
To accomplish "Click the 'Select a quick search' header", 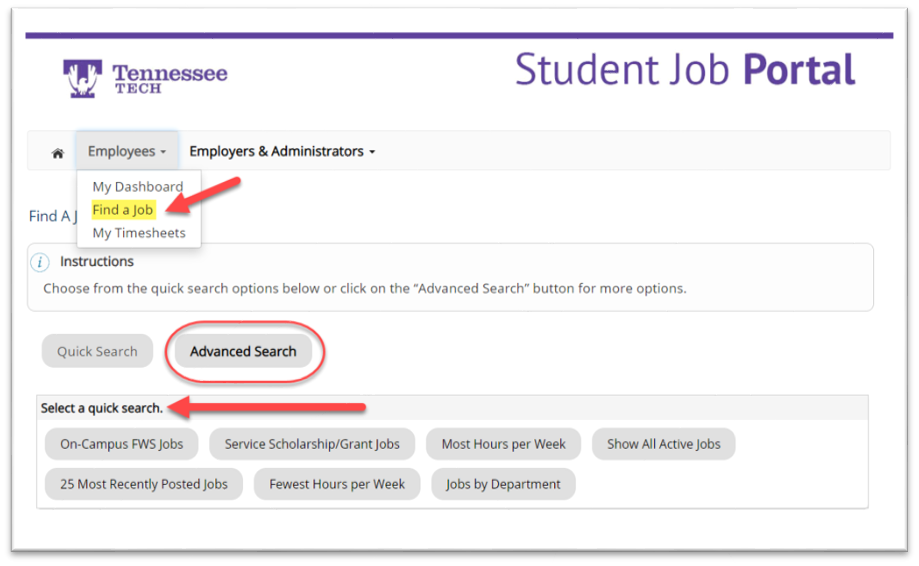I will pos(102,408).
